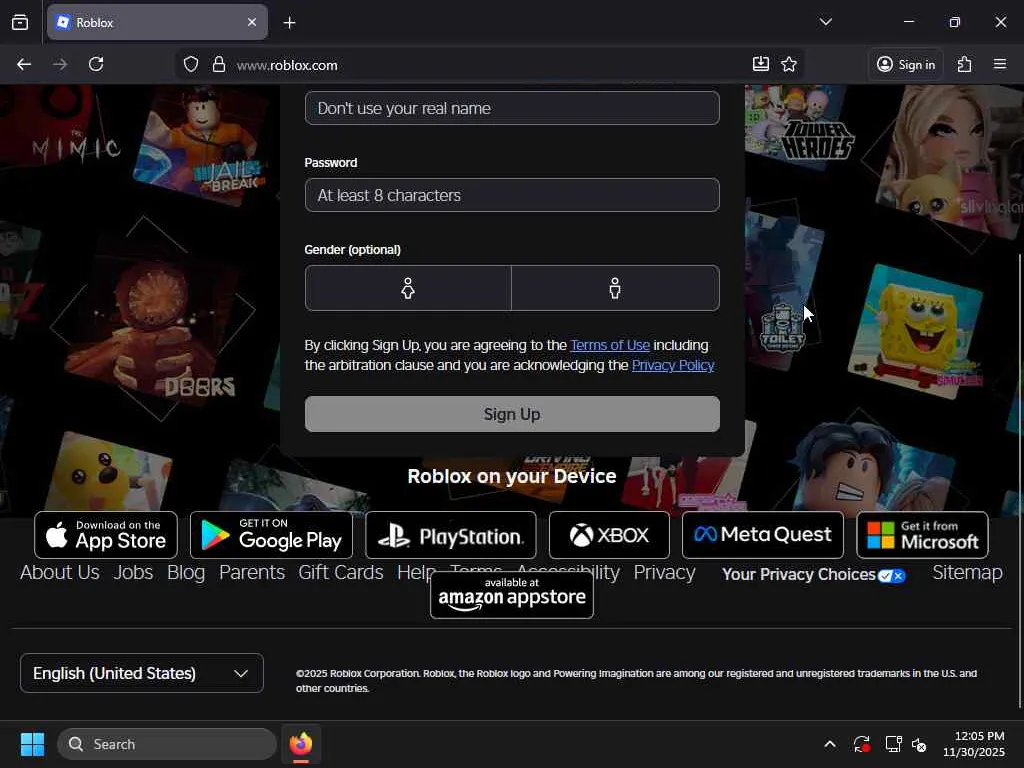Open the Windows Start menu
The image size is (1024, 768).
tap(32, 744)
